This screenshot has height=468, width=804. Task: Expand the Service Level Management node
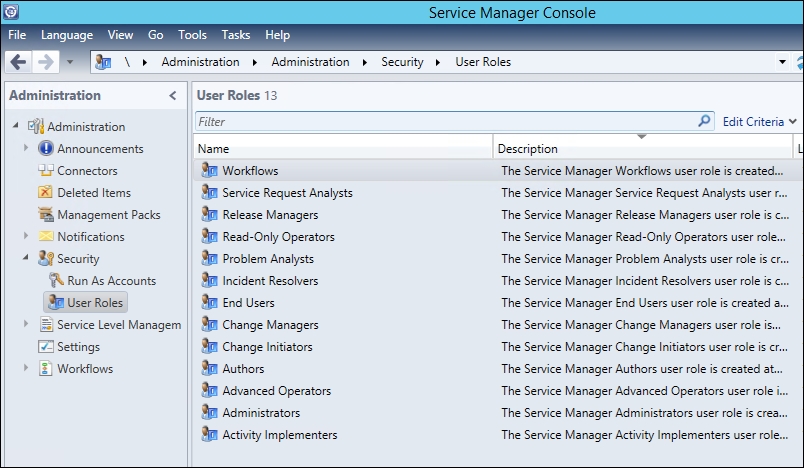coord(26,324)
